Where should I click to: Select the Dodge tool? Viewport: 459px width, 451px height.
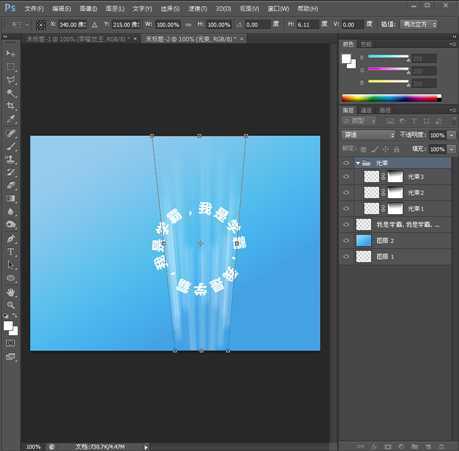click(x=11, y=225)
